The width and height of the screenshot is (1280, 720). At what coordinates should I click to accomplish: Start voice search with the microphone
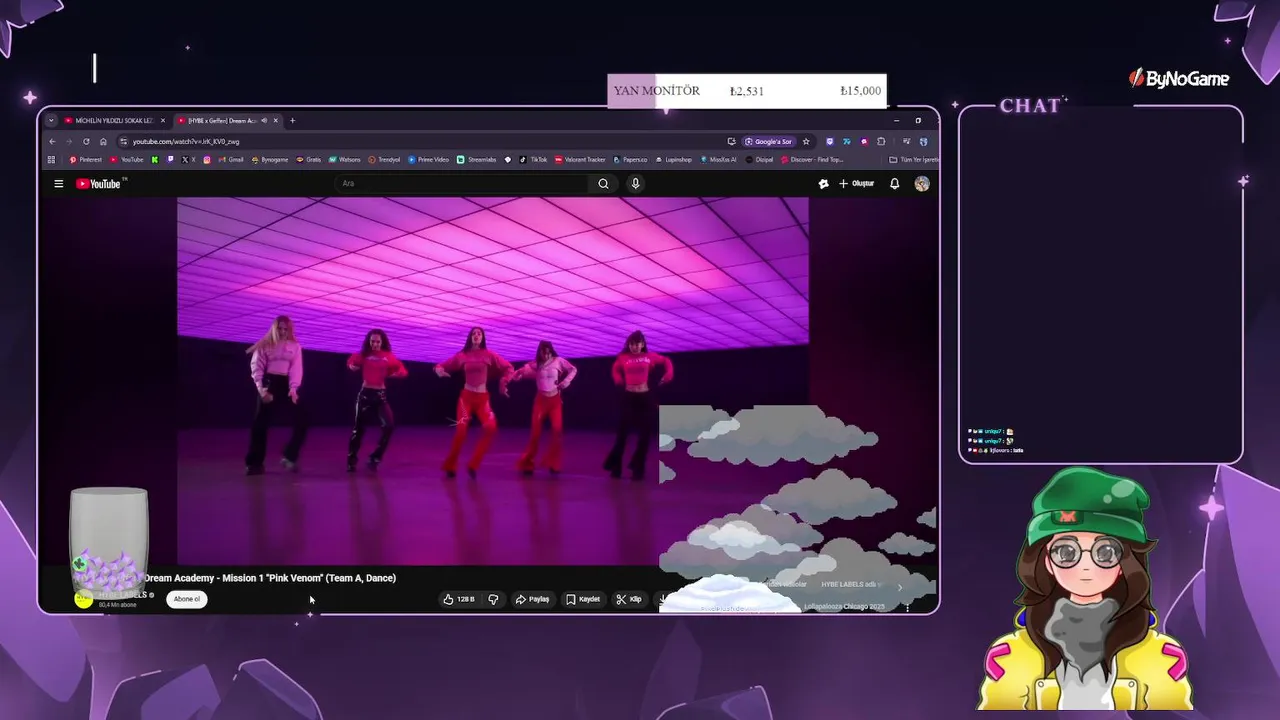(x=635, y=184)
